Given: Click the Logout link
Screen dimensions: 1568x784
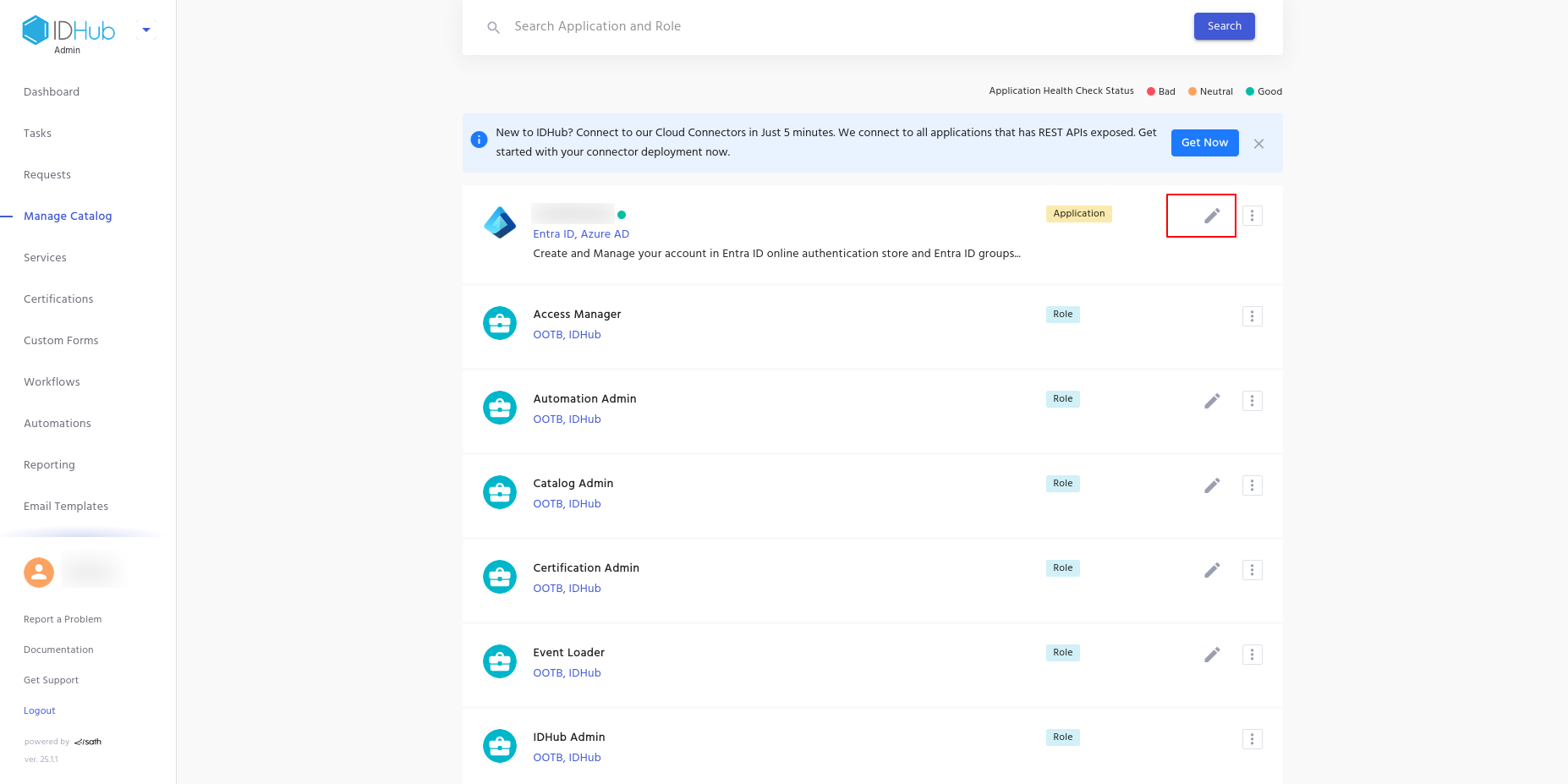Looking at the screenshot, I should 40,711.
